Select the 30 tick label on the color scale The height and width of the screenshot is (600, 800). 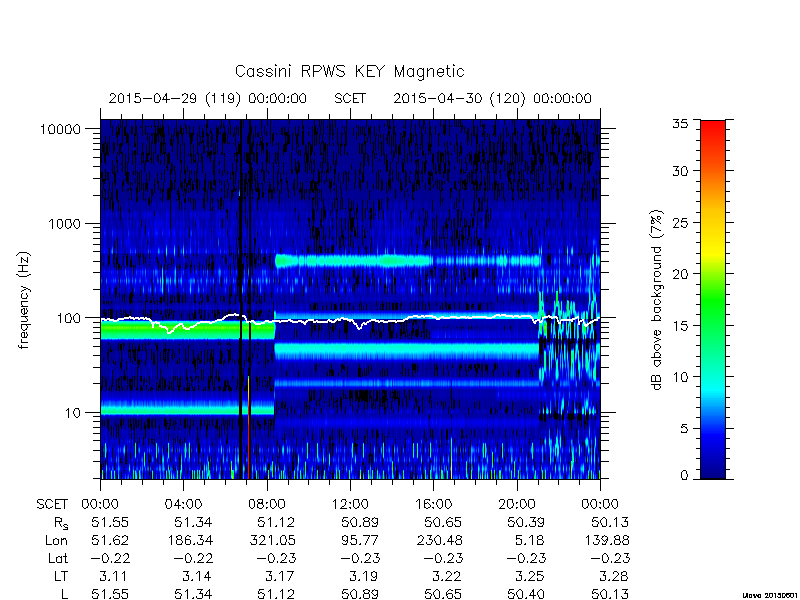680,171
